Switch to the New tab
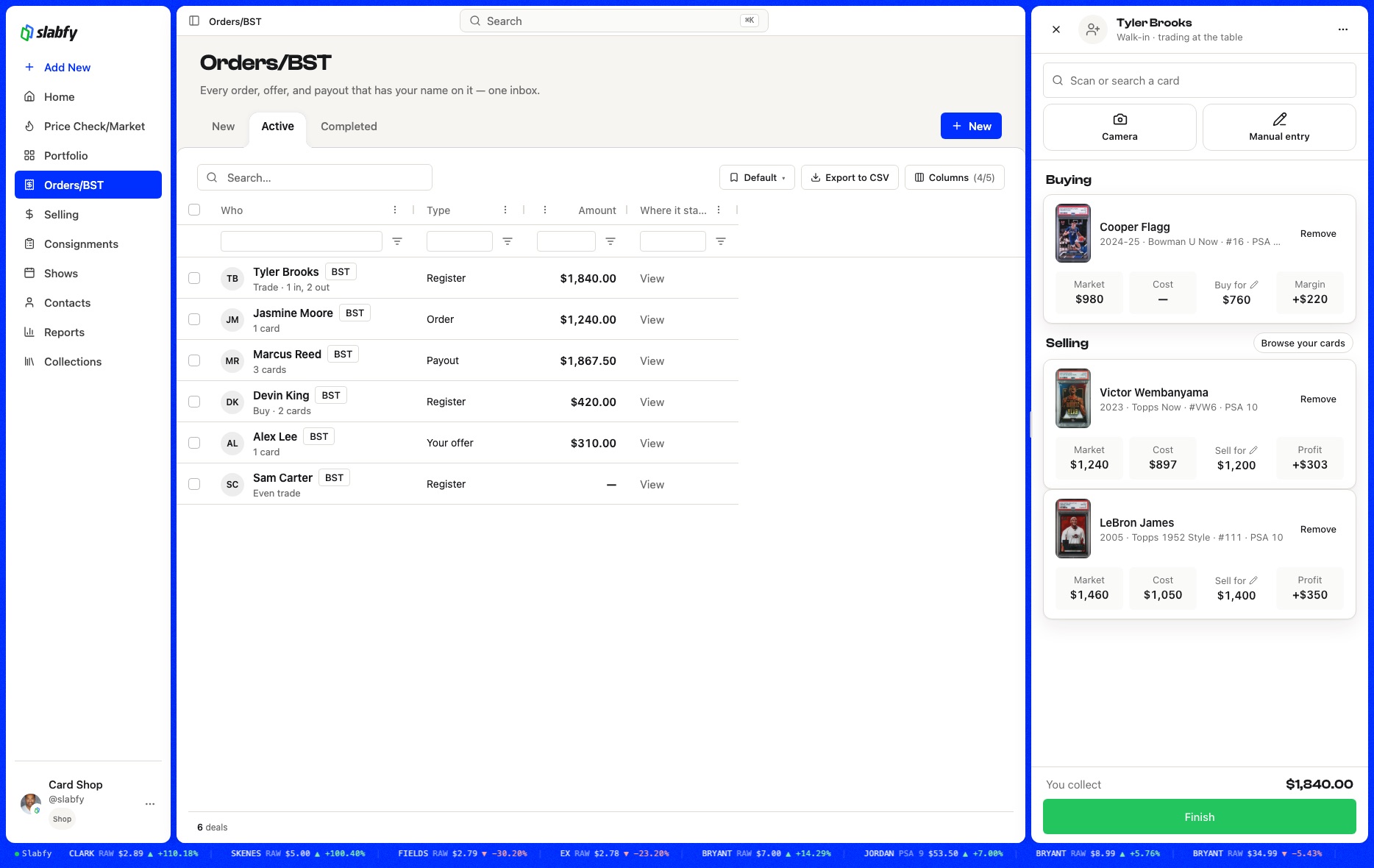The width and height of the screenshot is (1374, 868). (223, 127)
